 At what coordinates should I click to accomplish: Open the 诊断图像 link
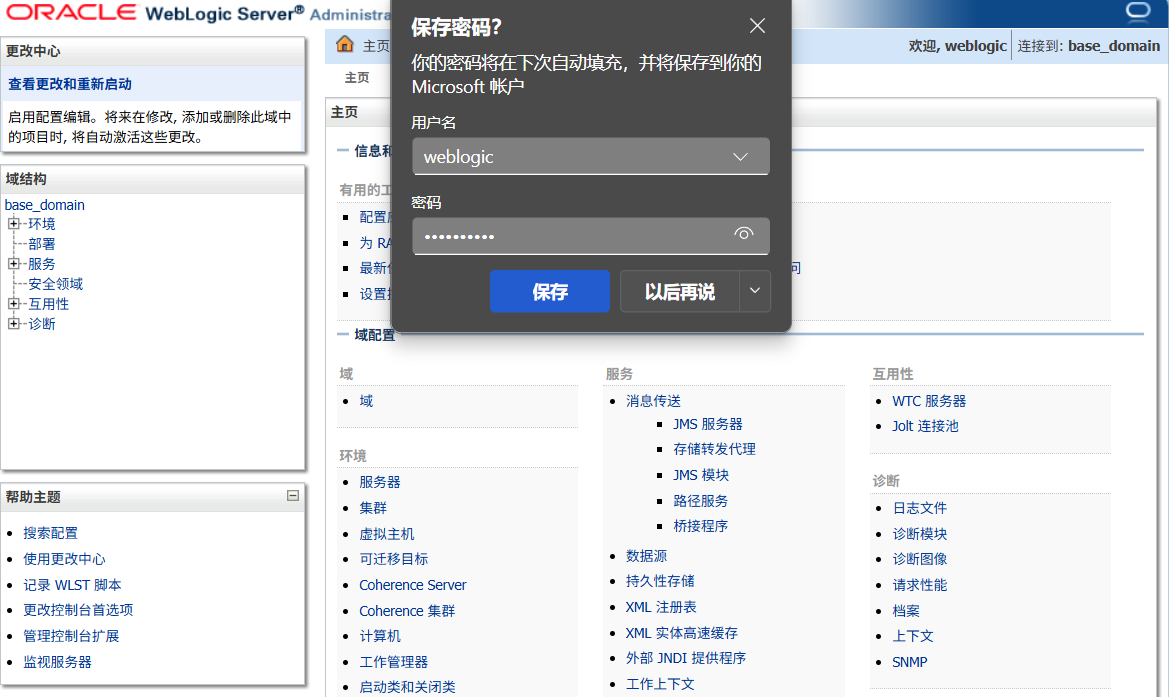tap(920, 559)
